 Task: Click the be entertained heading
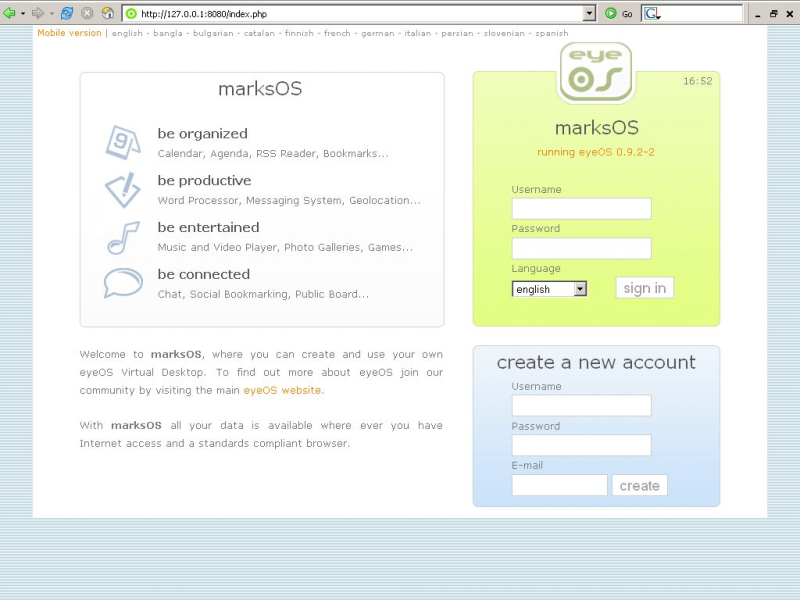pyautogui.click(x=208, y=228)
